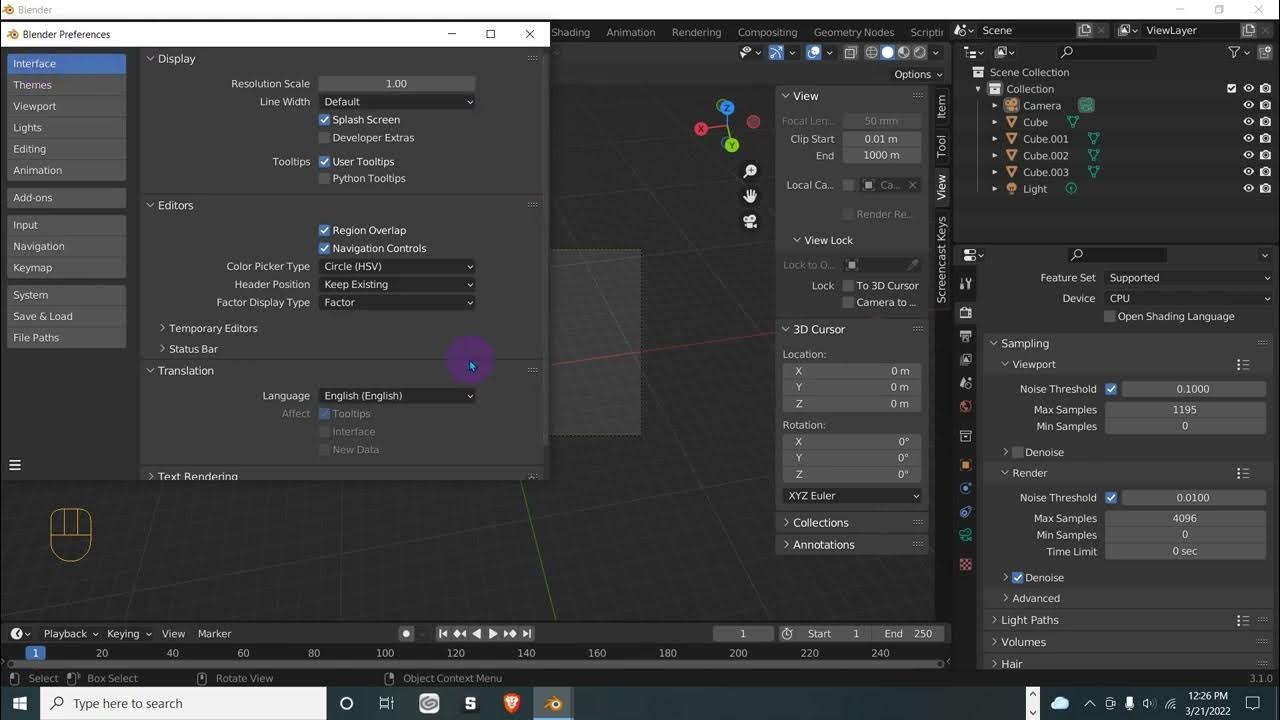Open the Tool properties tab icon

coord(965,284)
